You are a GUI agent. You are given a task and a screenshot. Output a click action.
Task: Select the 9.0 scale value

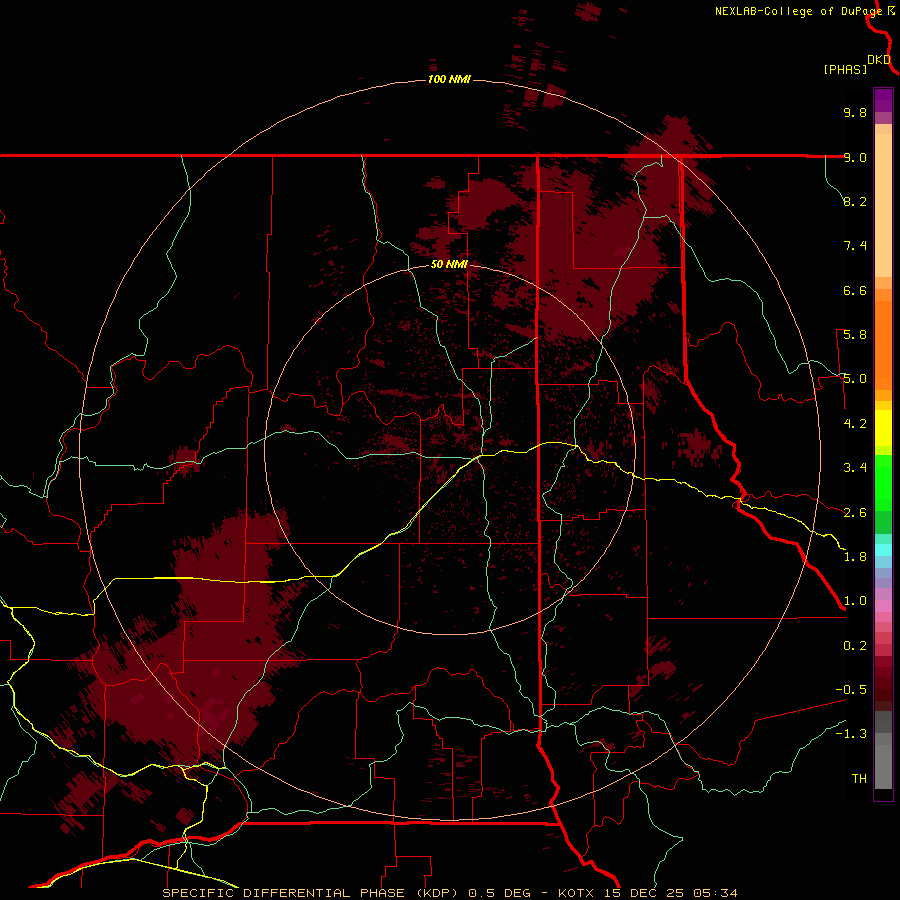tap(855, 157)
